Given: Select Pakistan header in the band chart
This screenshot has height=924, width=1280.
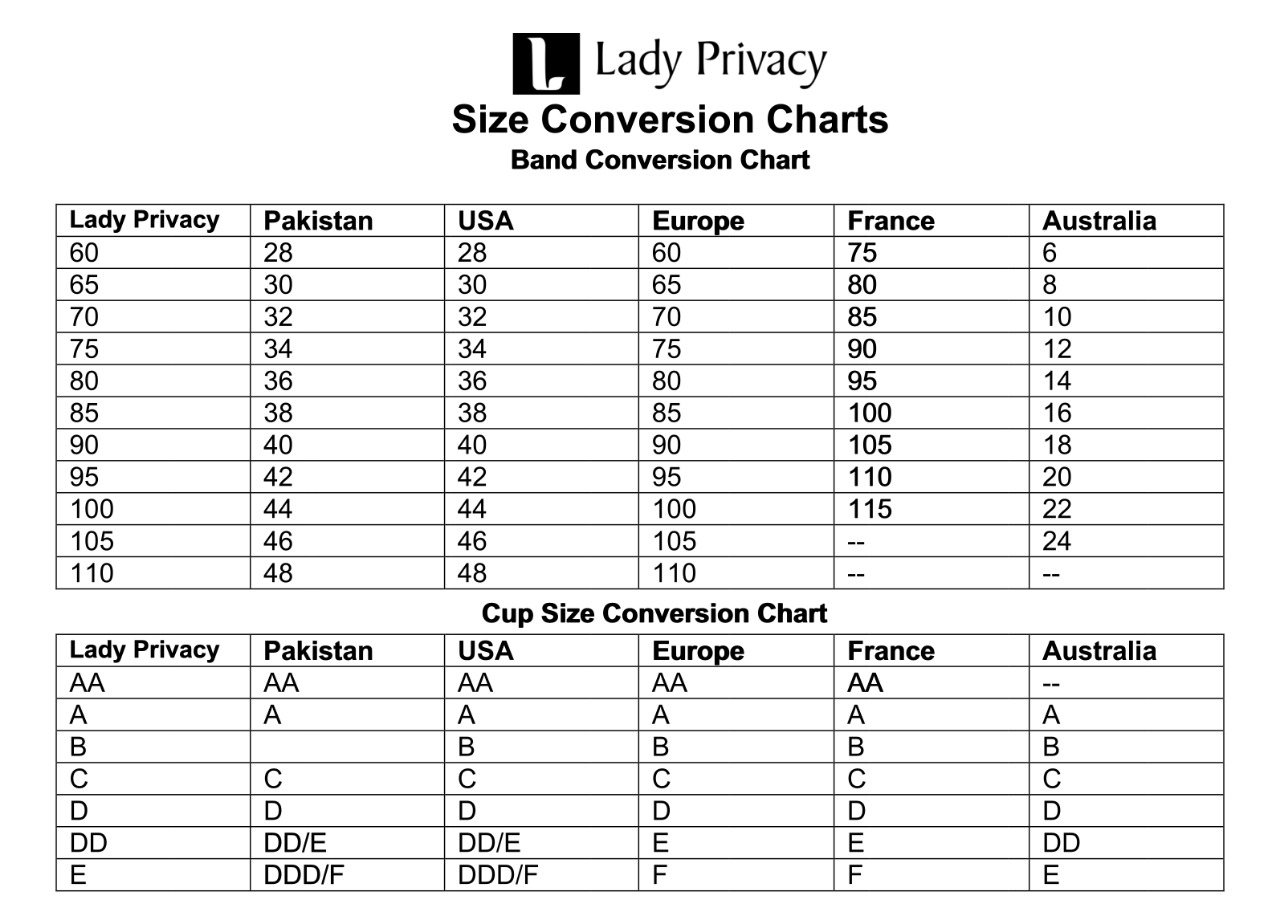Looking at the screenshot, I should pyautogui.click(x=318, y=221).
